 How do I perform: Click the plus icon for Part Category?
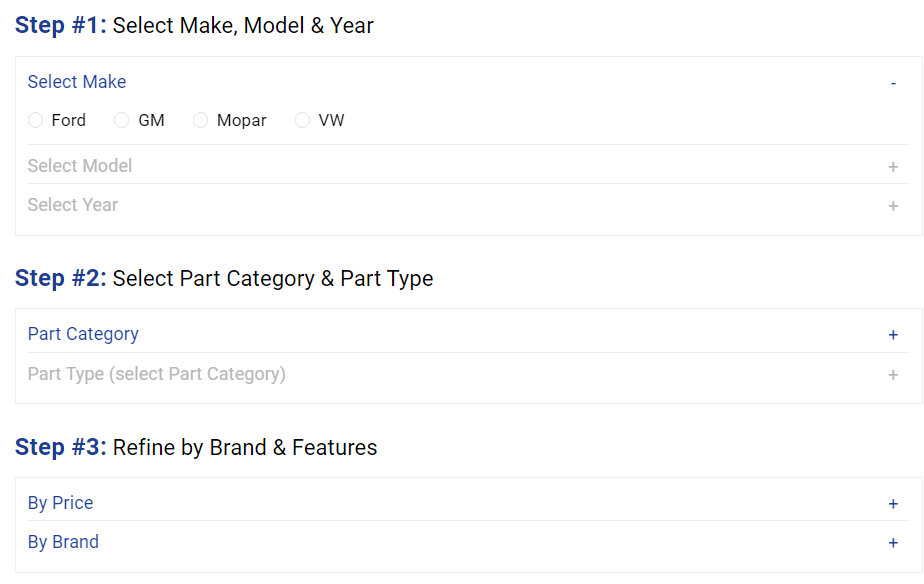point(893,335)
